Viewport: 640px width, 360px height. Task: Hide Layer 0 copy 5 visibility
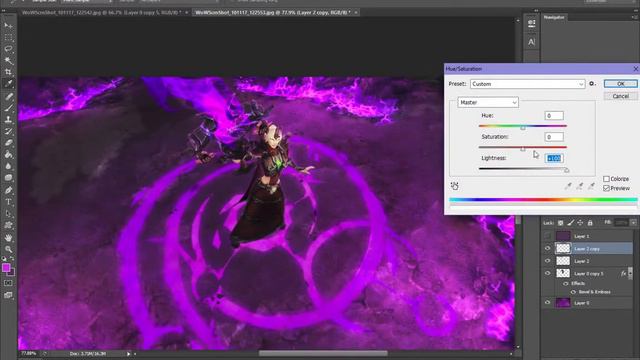[548, 273]
